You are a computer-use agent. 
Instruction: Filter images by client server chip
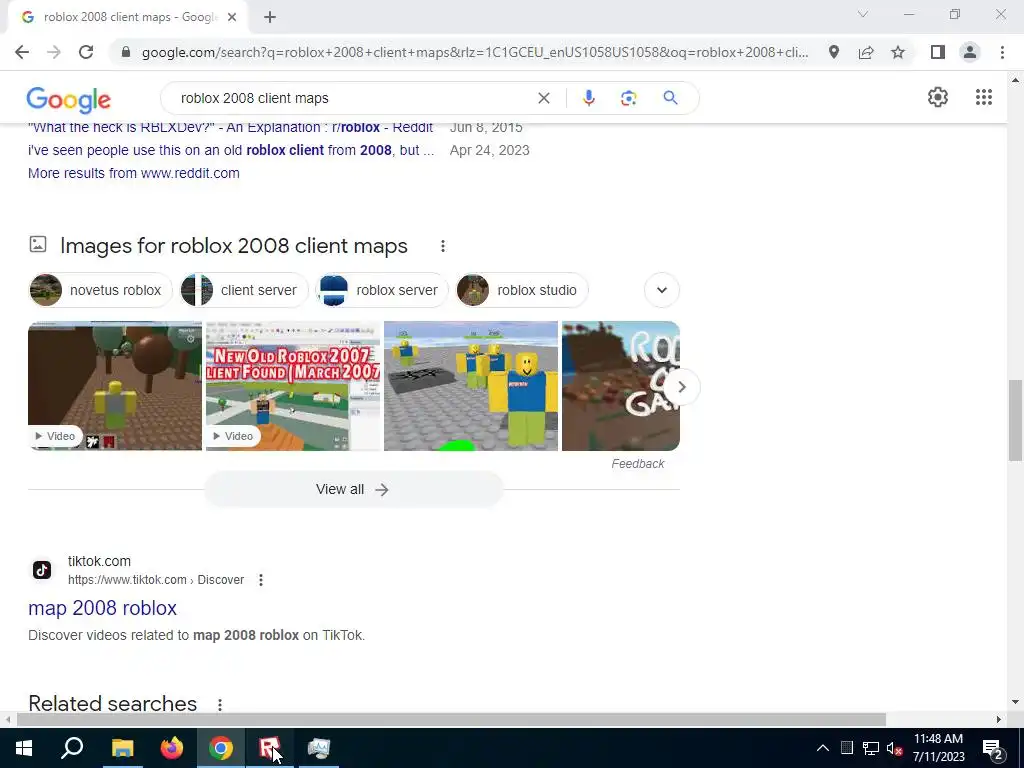click(244, 290)
